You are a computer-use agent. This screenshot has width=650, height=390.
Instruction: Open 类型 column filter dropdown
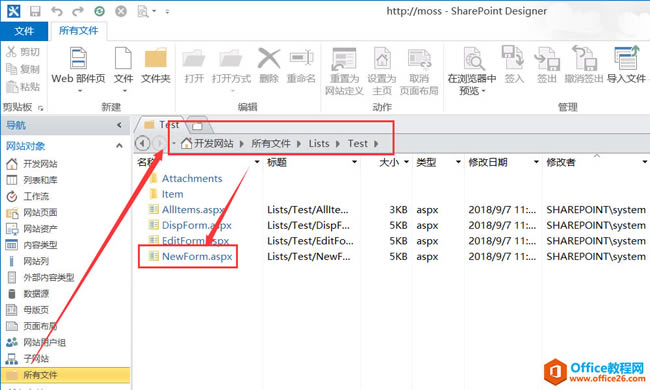[x=458, y=162]
